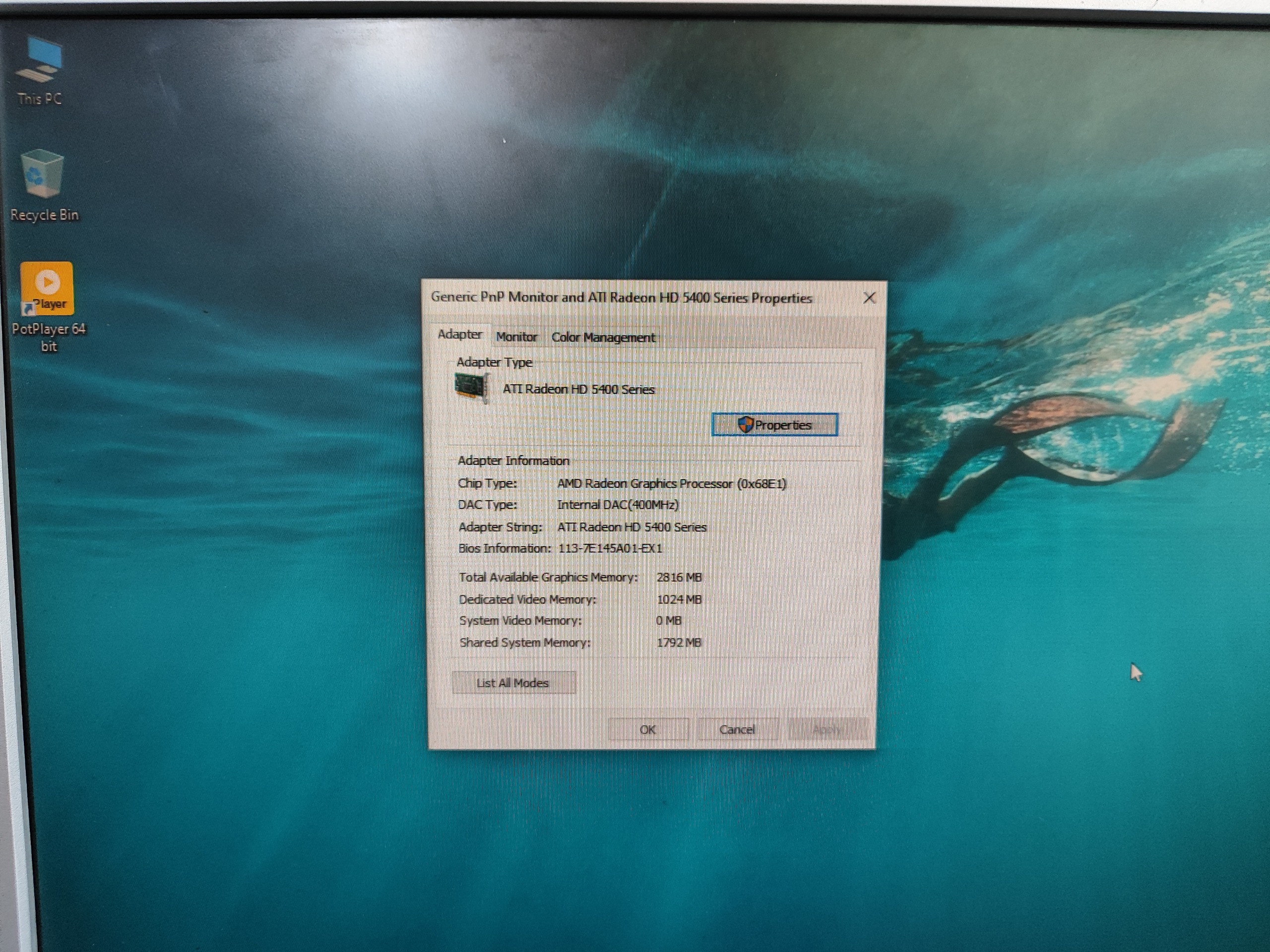Click the Total Available Graphics Memory label

548,577
